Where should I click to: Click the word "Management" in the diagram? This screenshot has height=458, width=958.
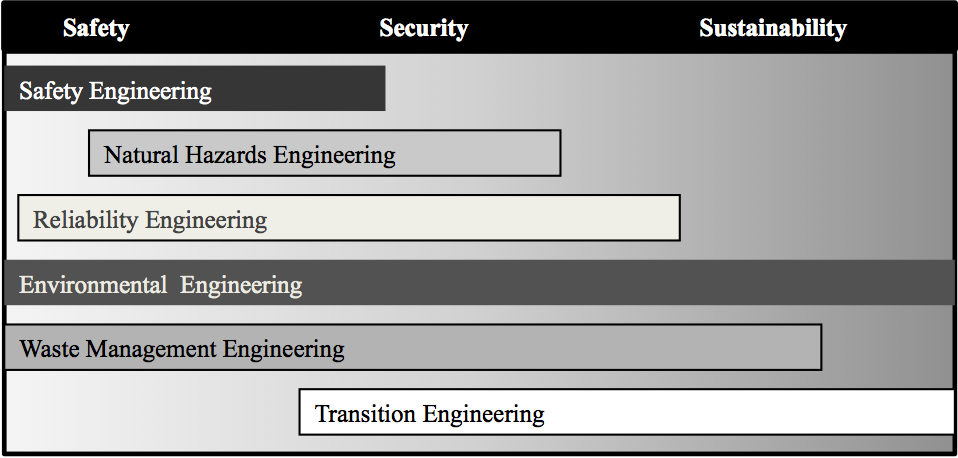(151, 350)
